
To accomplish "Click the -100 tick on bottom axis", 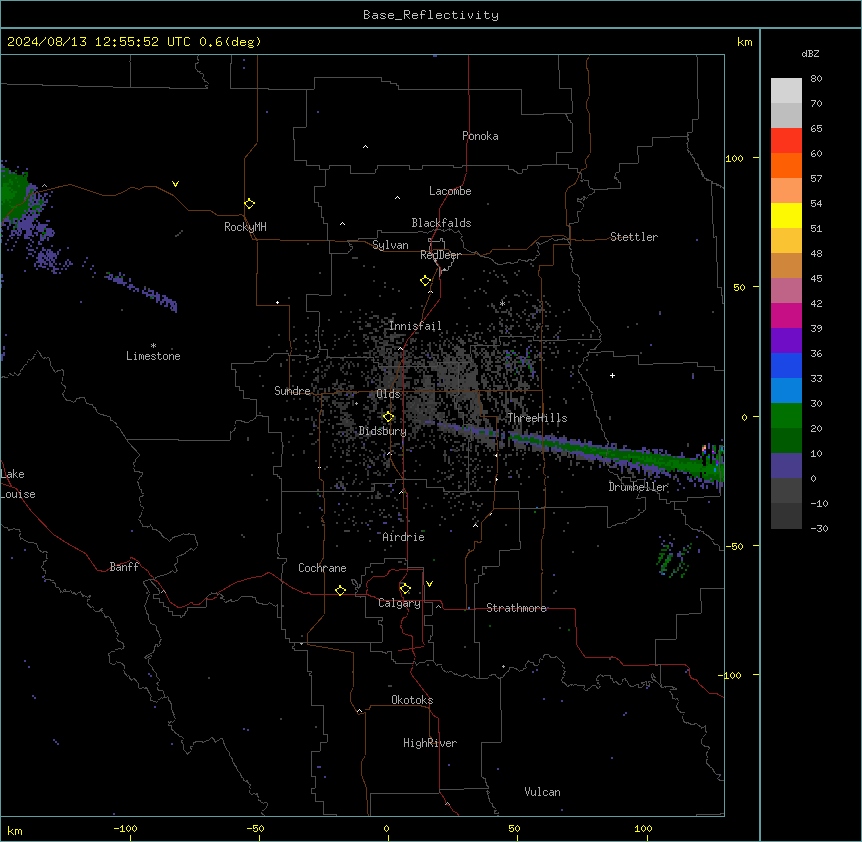I will 126,828.
